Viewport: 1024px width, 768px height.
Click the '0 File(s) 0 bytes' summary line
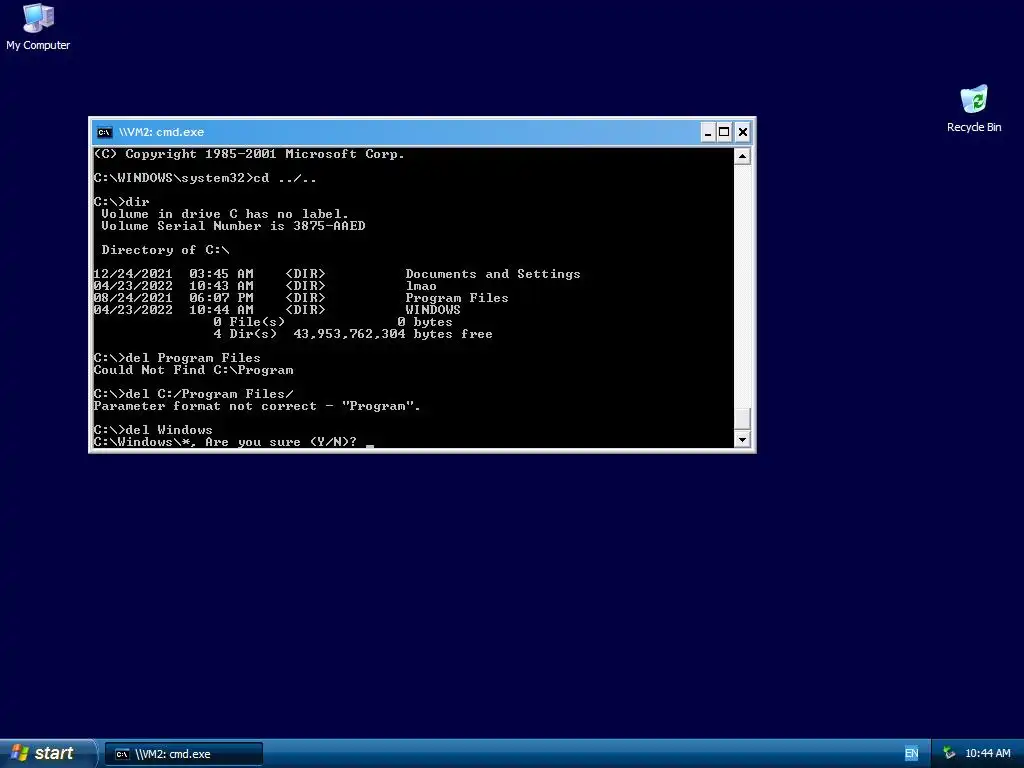click(332, 322)
